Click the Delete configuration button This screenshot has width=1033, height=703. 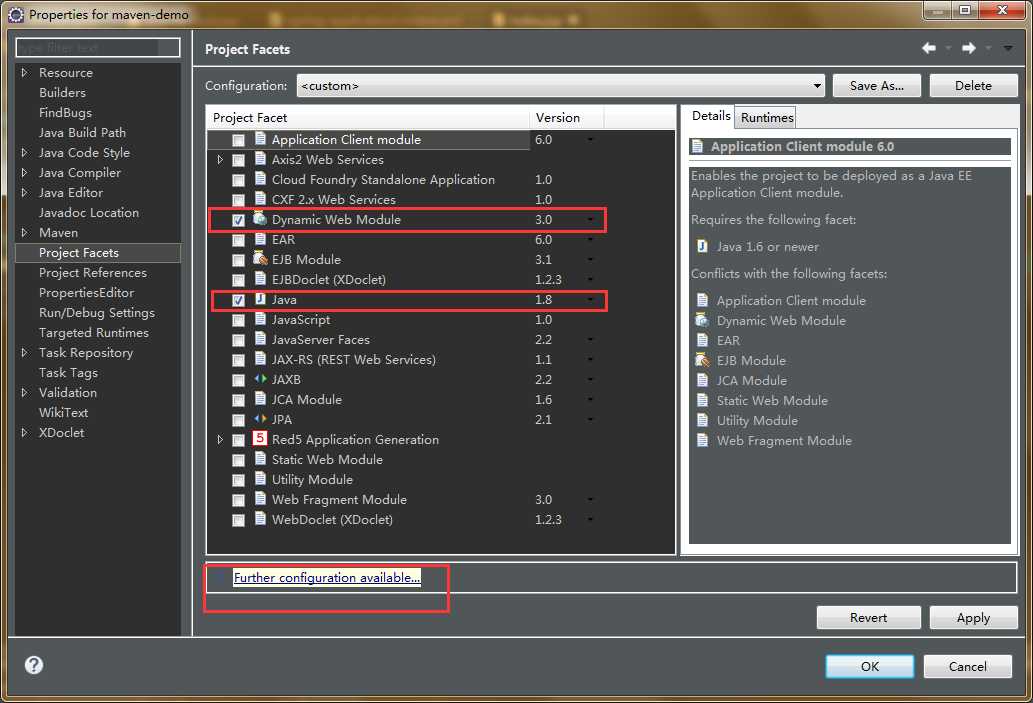tap(973, 86)
